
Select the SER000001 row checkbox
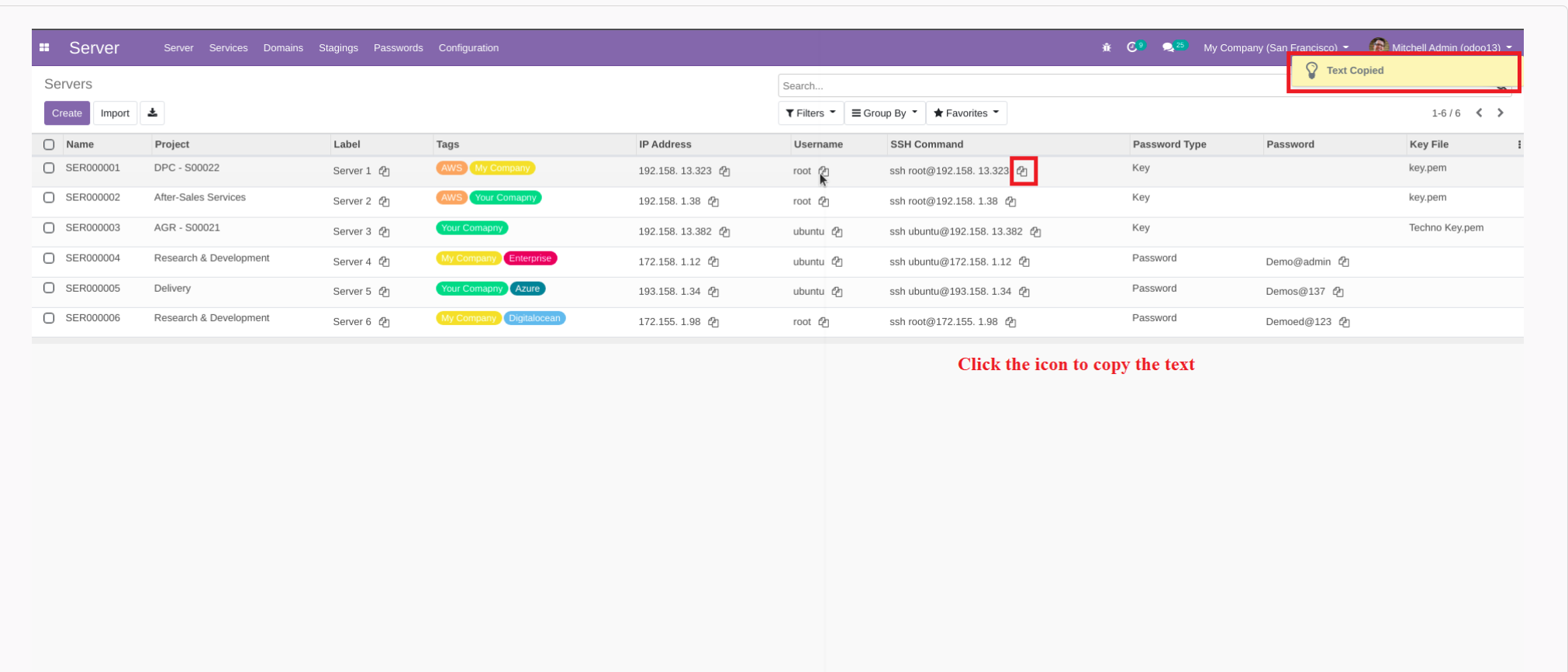49,168
